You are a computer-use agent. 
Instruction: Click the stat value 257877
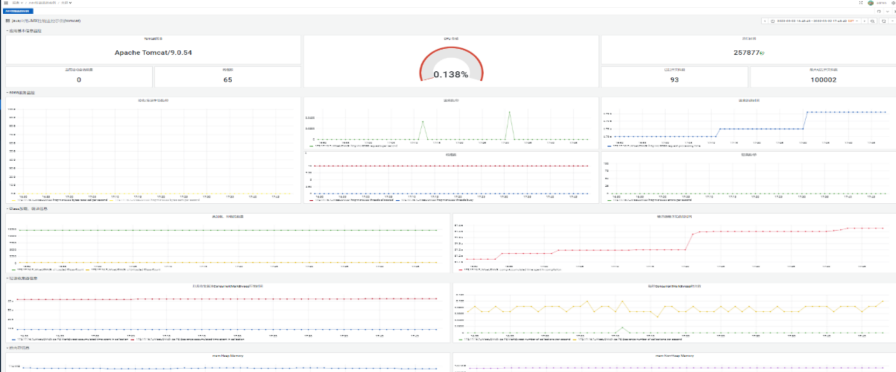(x=746, y=52)
